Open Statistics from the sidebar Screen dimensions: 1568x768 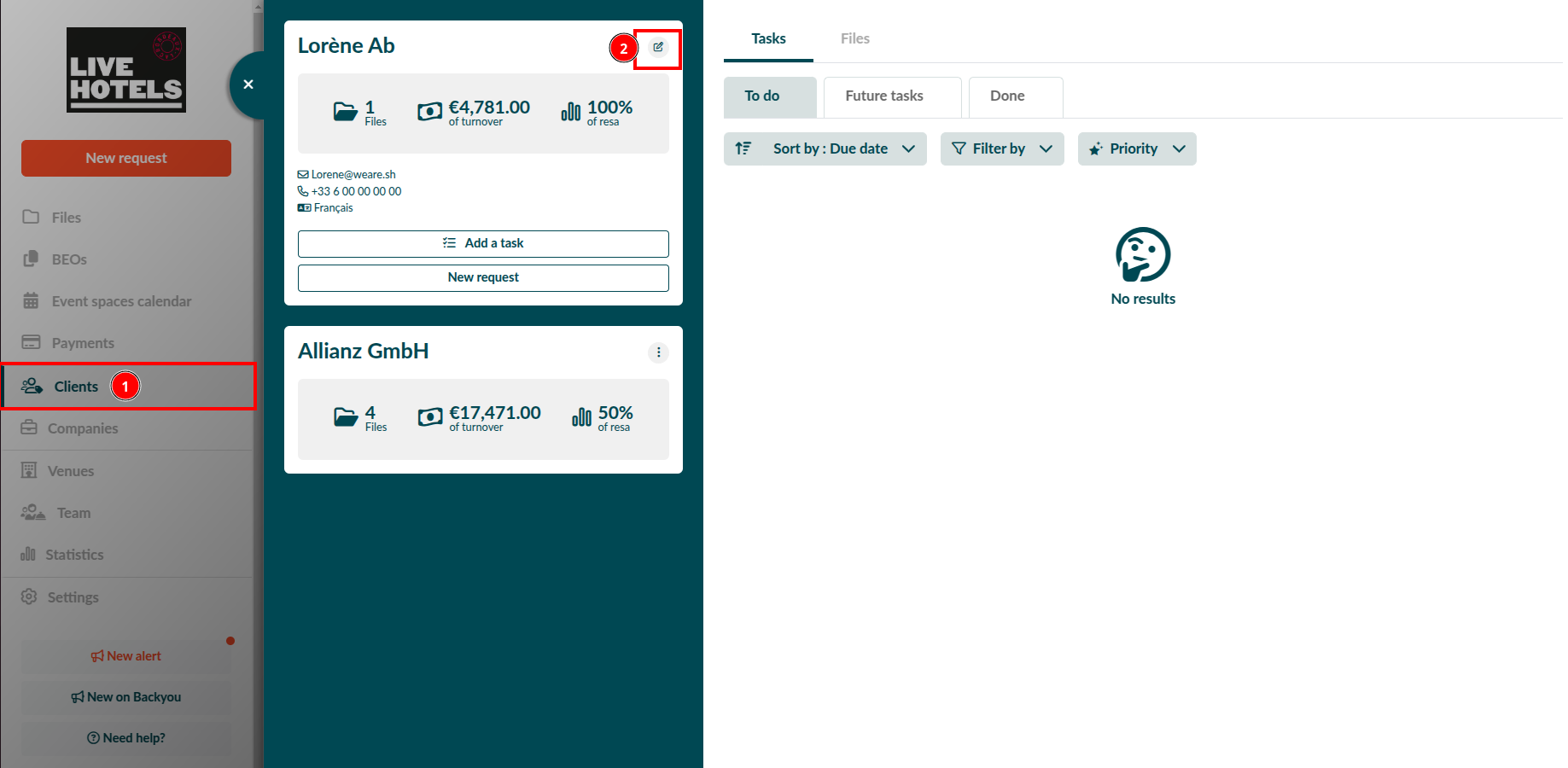tap(73, 555)
